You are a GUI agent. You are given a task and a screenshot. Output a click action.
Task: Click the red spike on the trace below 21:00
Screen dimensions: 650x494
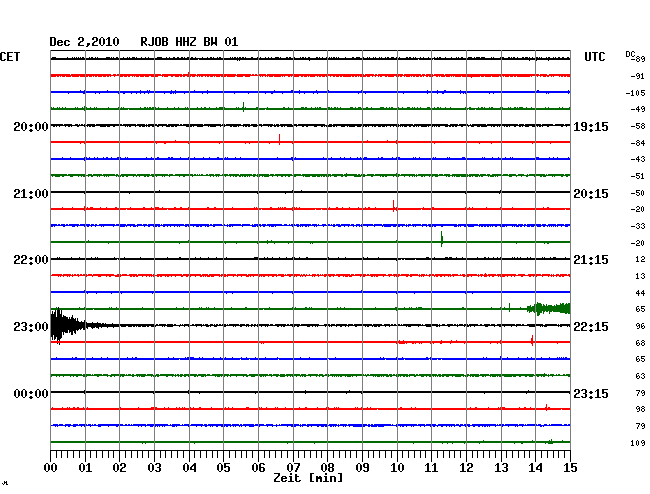[x=394, y=206]
